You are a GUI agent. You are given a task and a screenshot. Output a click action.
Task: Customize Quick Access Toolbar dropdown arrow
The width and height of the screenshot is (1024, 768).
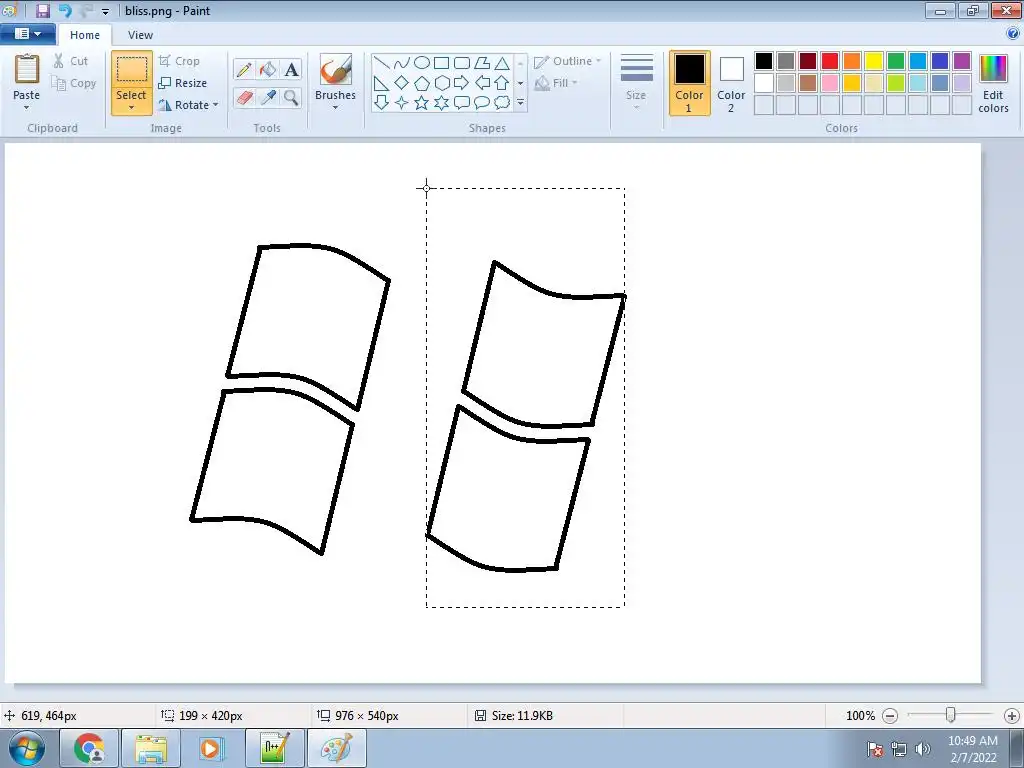pyautogui.click(x=105, y=11)
